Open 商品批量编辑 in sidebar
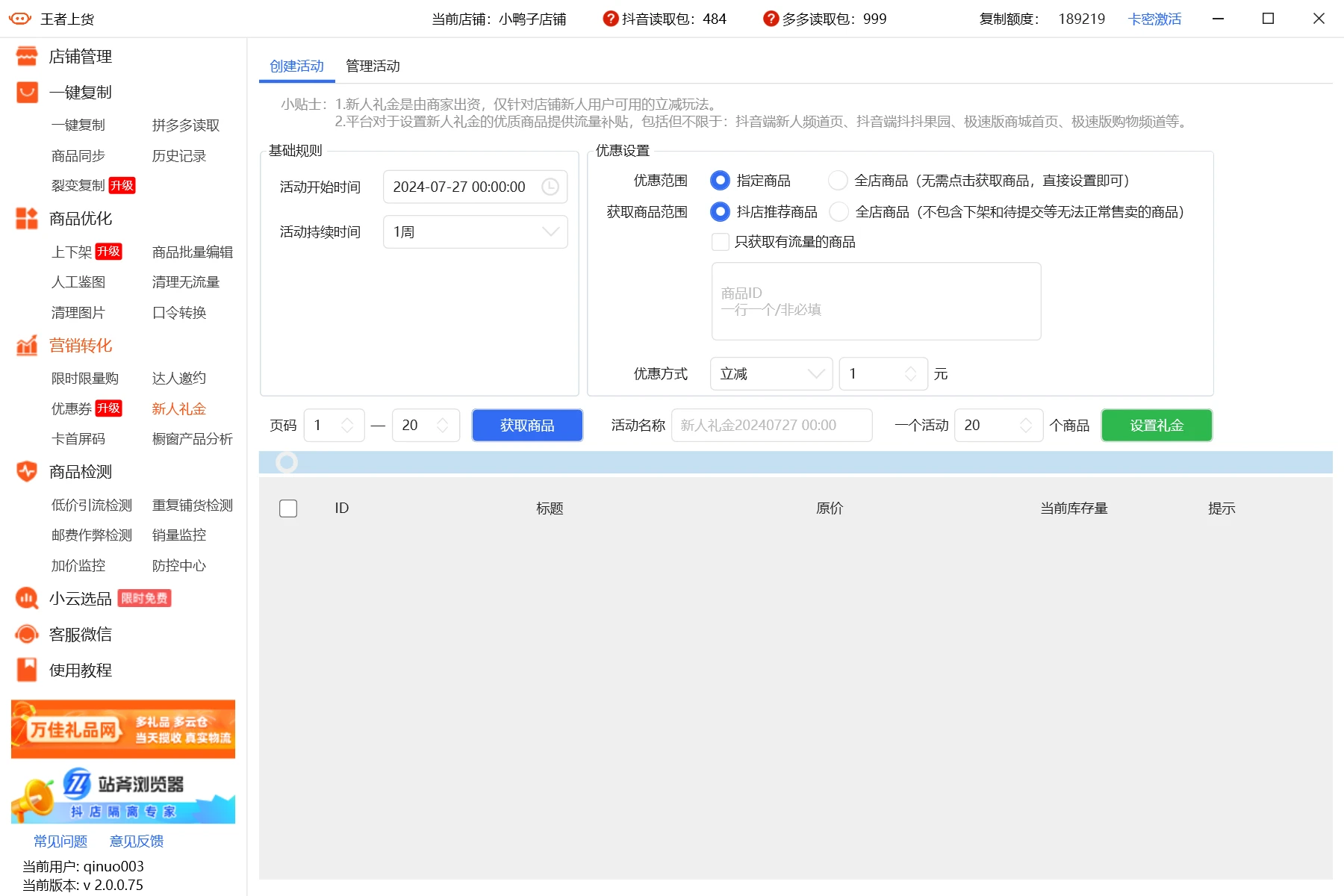This screenshot has width=1344, height=896. click(x=193, y=252)
